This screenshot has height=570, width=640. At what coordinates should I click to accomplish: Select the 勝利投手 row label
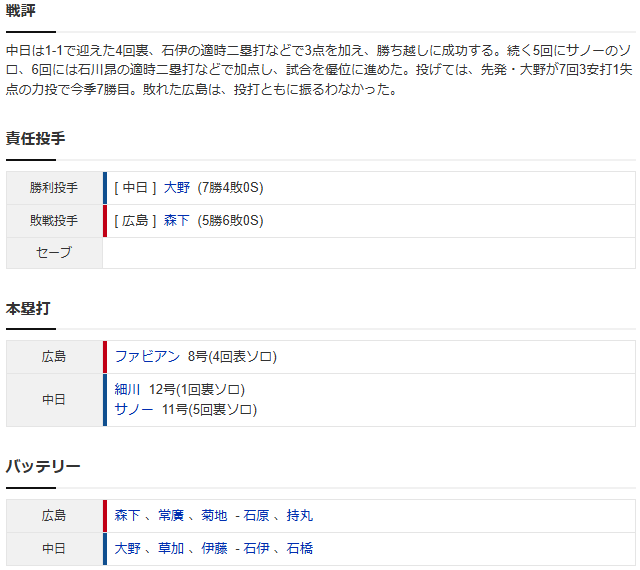coord(54,188)
